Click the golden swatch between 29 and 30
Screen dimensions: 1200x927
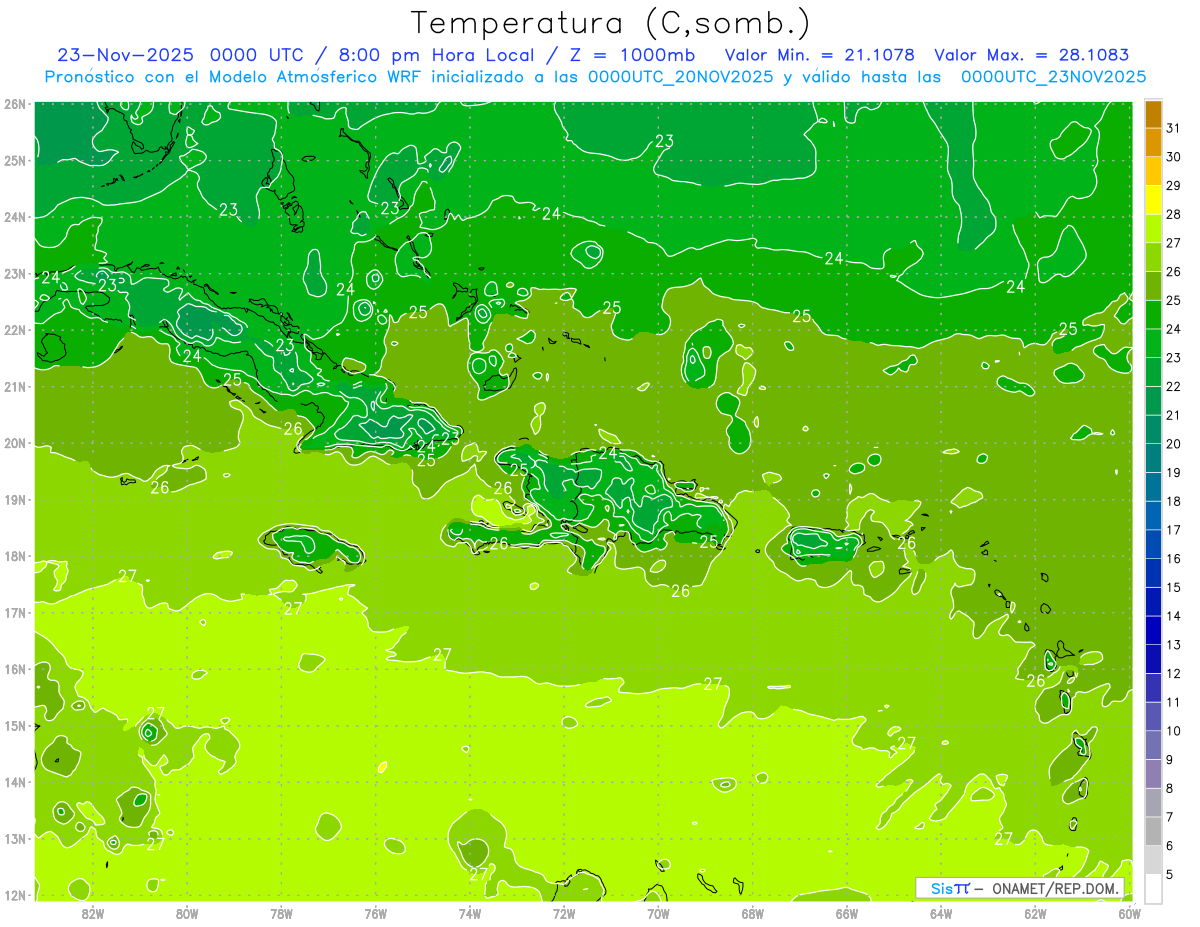pos(1153,171)
